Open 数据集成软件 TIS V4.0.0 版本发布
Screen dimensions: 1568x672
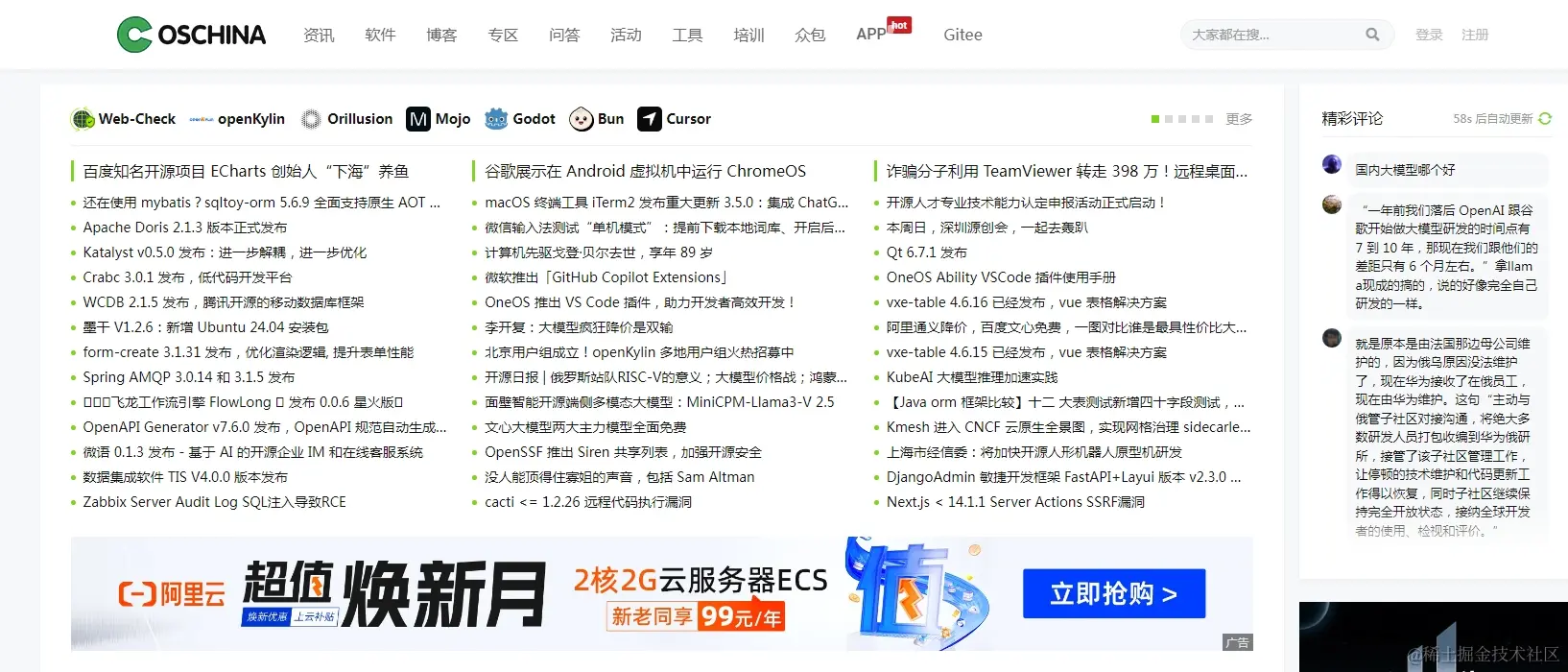(185, 477)
